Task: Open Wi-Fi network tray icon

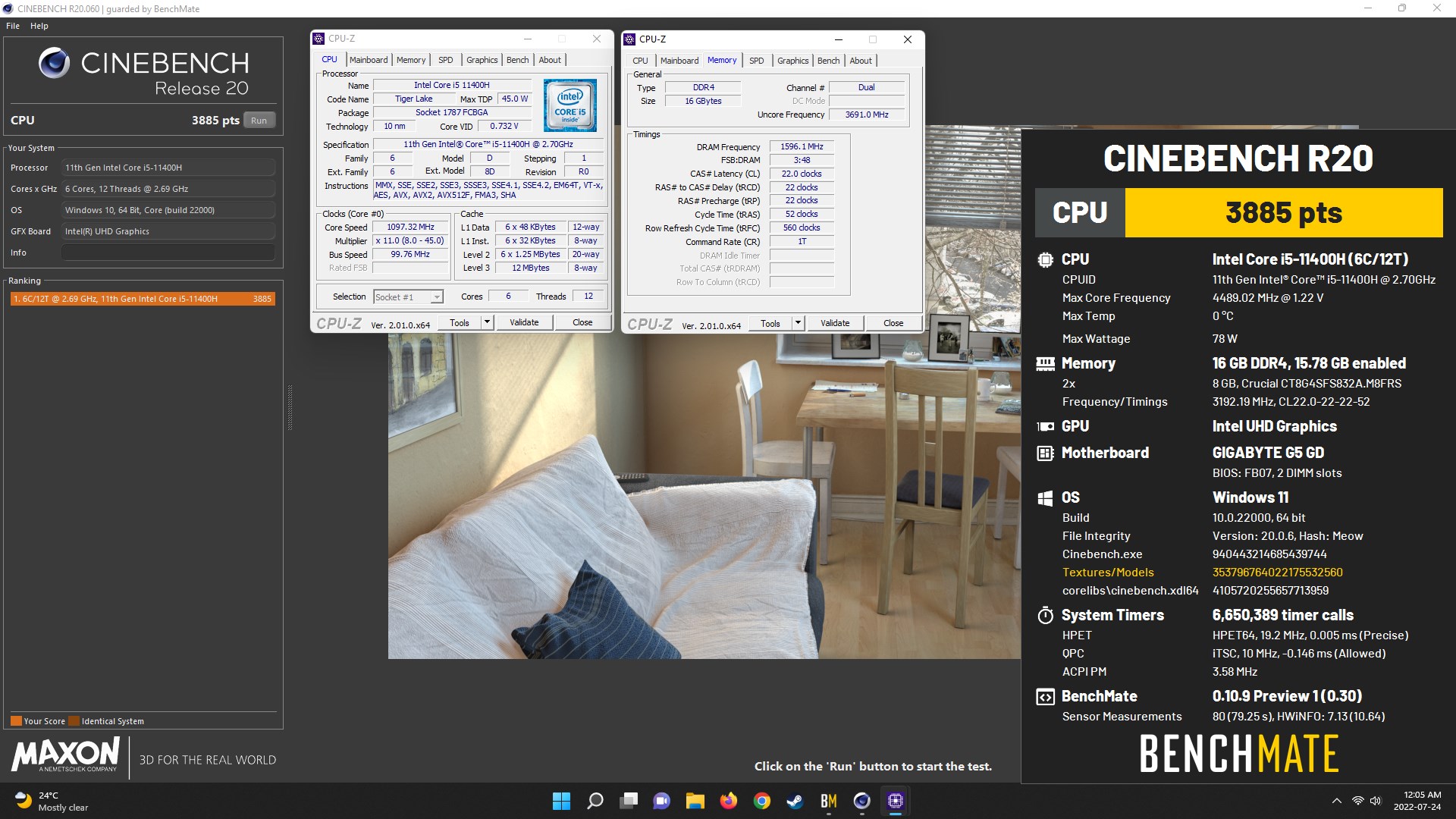Action: tap(1357, 801)
